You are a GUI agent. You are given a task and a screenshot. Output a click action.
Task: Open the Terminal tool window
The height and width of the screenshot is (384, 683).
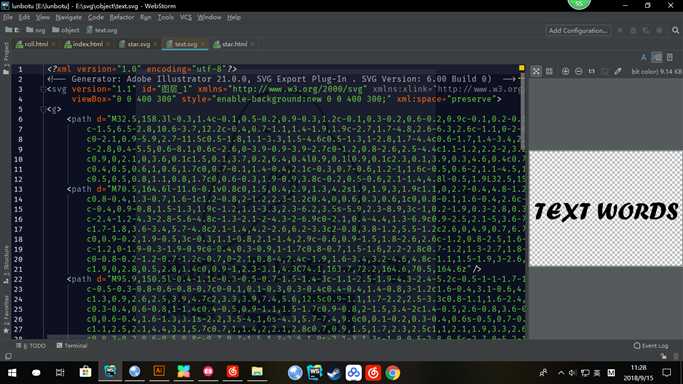click(x=72, y=346)
